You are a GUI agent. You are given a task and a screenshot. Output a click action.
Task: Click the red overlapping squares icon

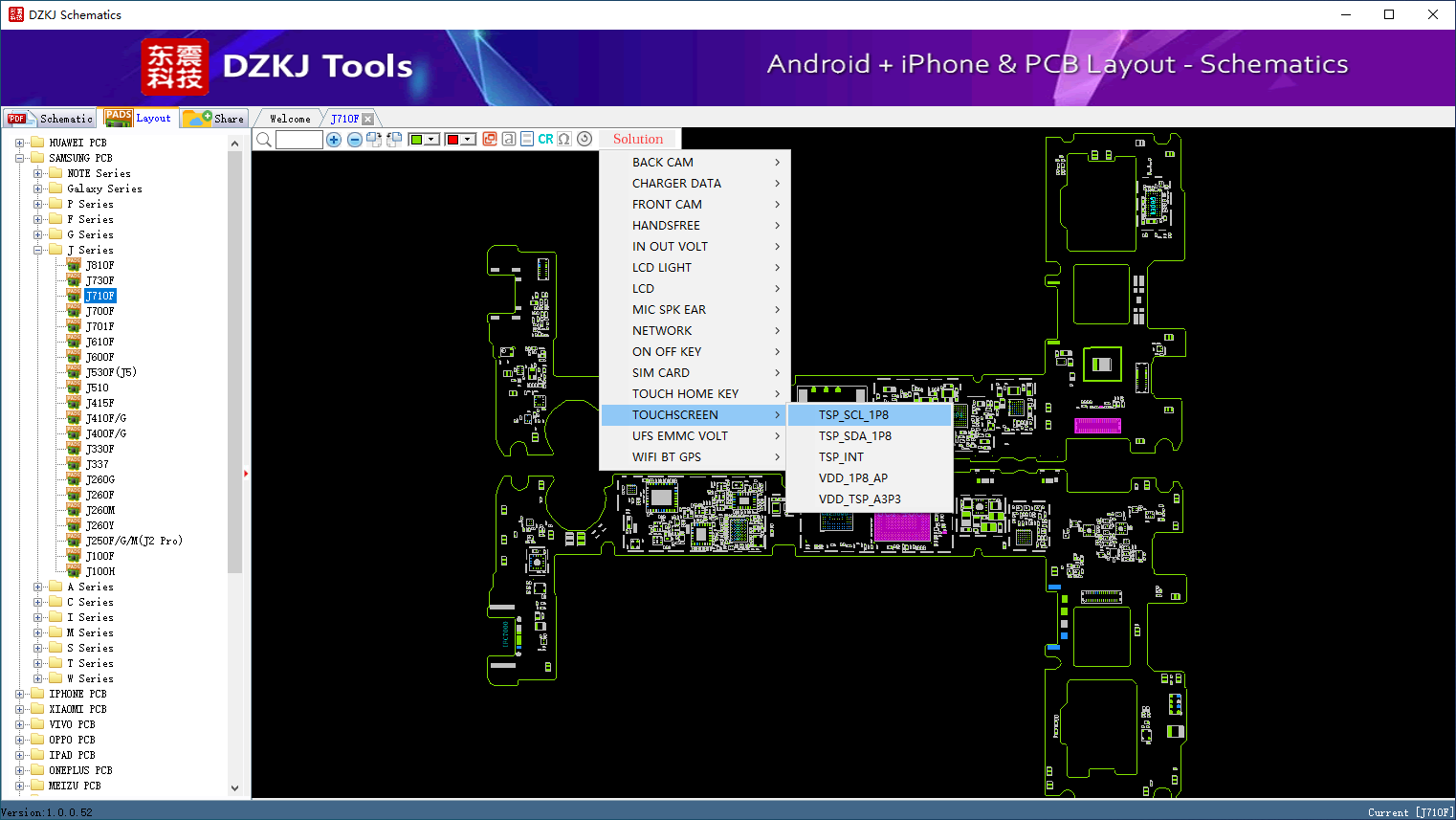[490, 139]
